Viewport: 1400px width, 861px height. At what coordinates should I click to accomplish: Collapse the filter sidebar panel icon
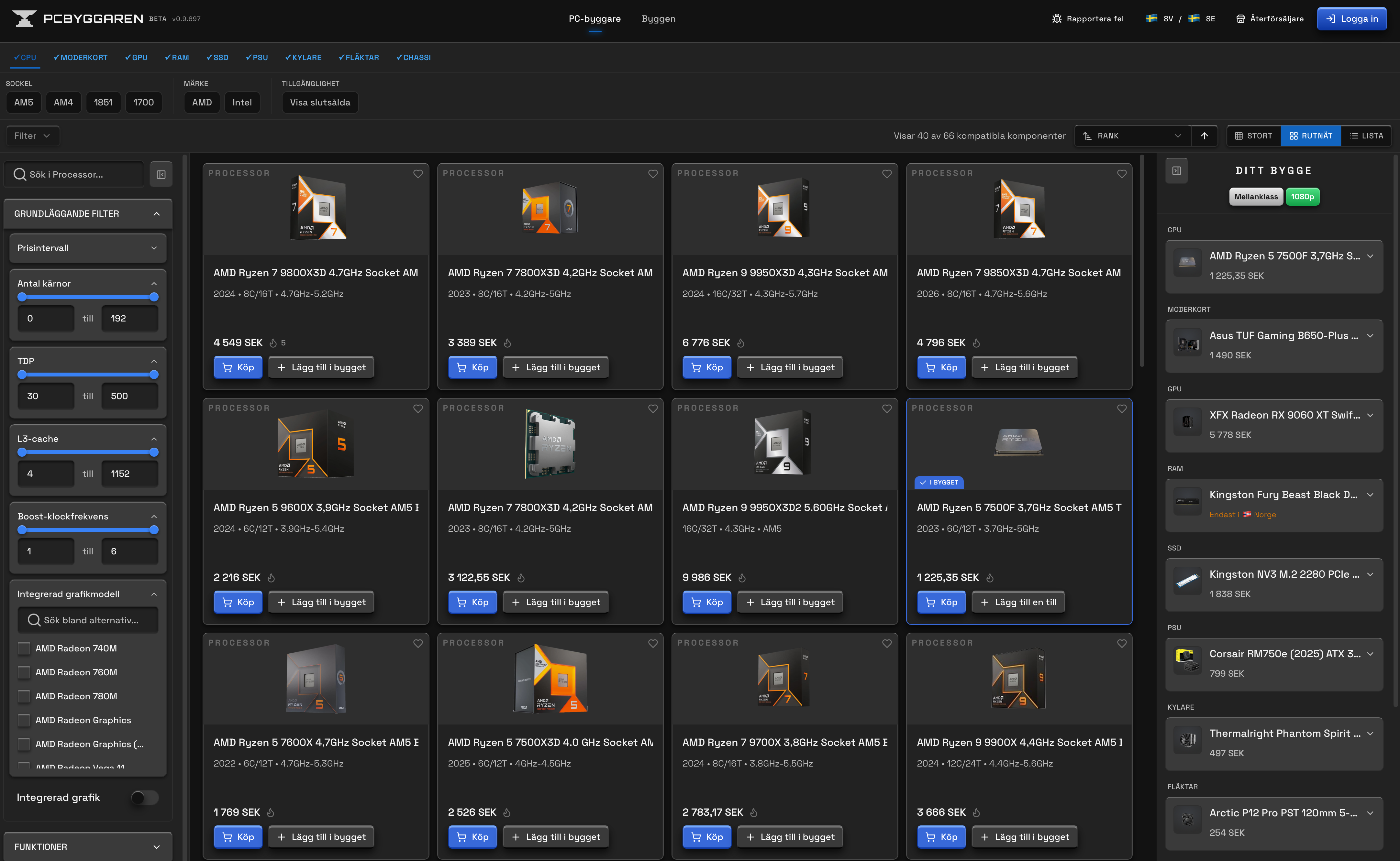161,174
